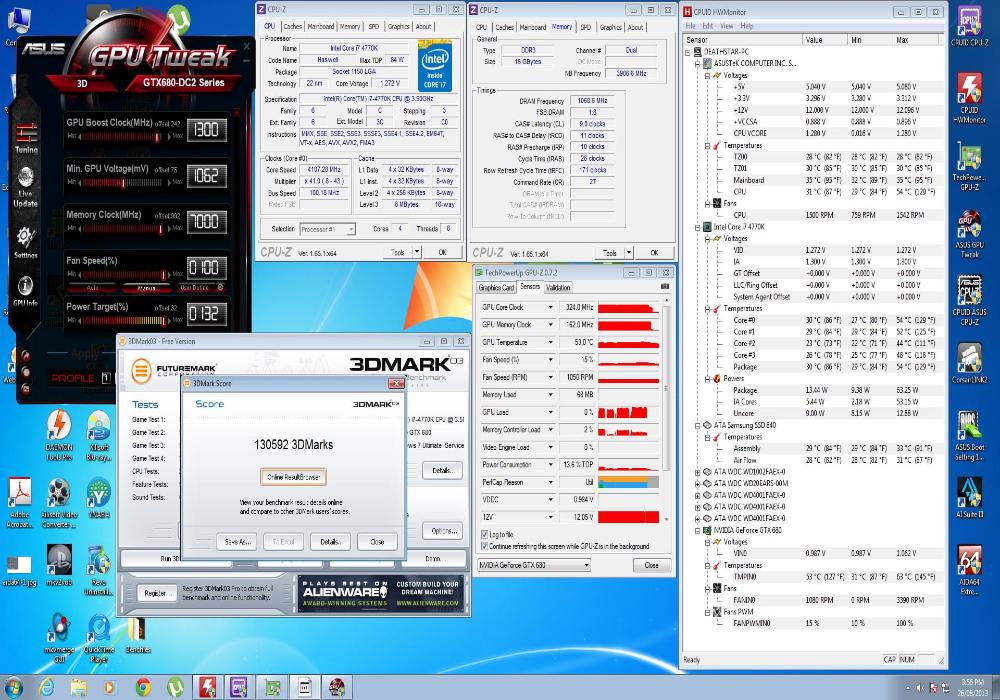The height and width of the screenshot is (700, 1000).
Task: Open the File menu in HWMonitor
Action: point(691,26)
